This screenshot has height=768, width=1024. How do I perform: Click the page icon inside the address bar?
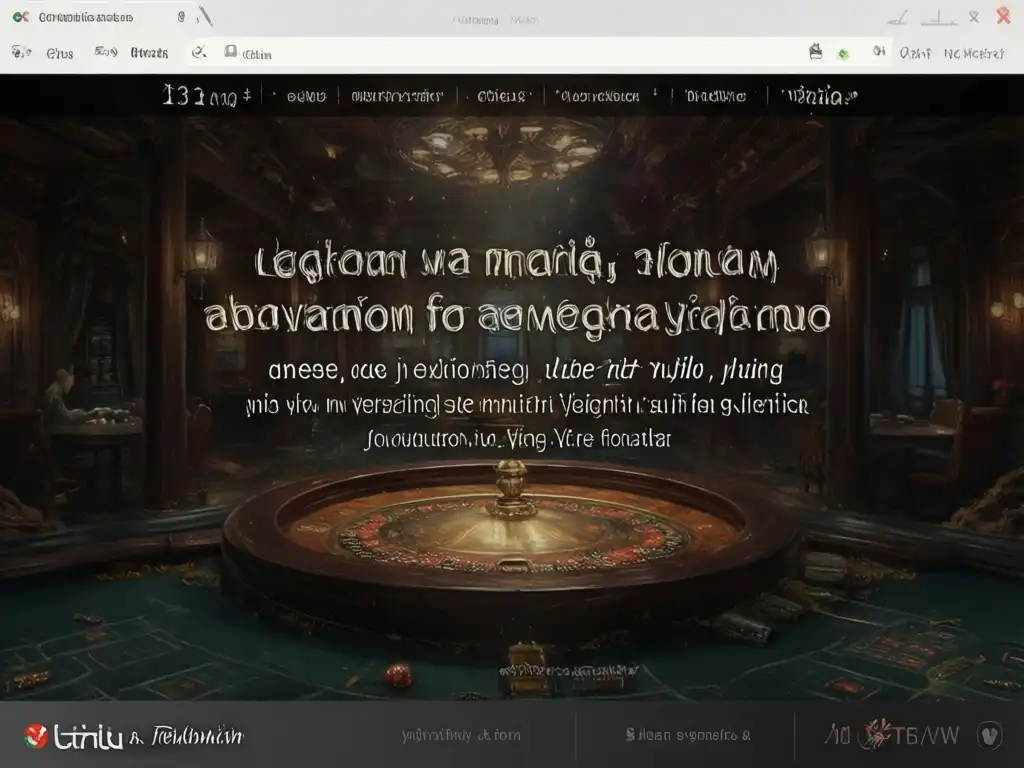[x=231, y=52]
